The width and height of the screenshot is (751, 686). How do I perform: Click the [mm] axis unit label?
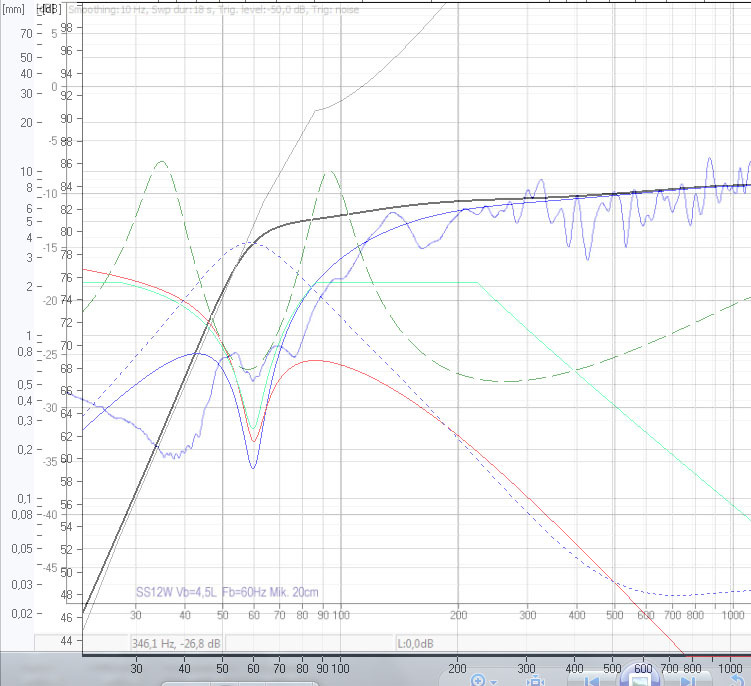14,8
